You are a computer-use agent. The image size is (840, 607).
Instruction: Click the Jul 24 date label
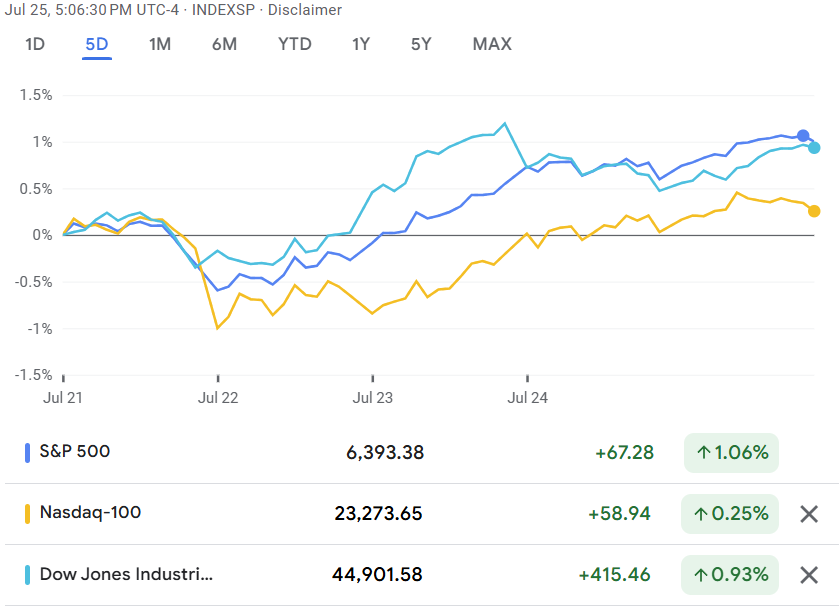click(527, 398)
